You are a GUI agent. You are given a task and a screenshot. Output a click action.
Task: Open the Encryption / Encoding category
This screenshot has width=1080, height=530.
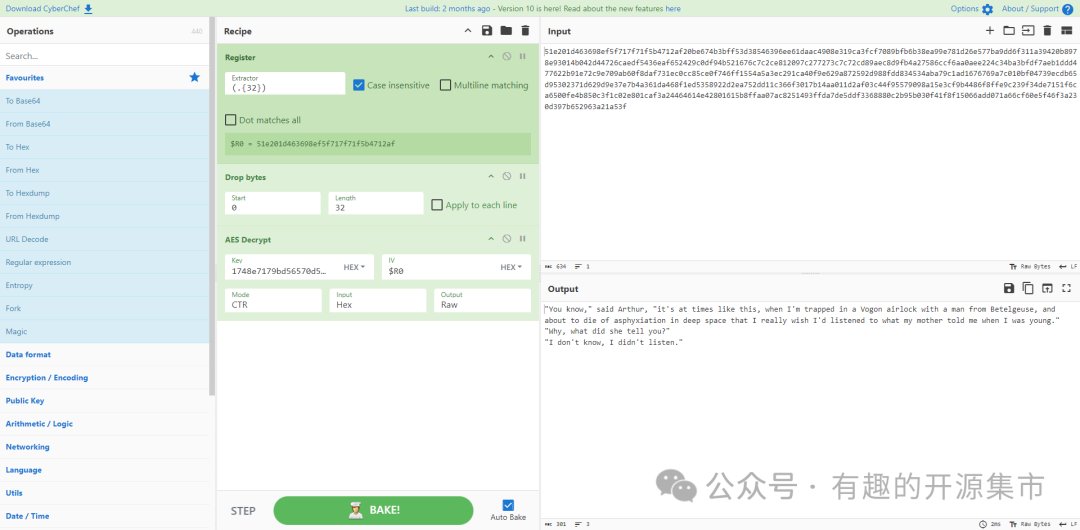click(47, 378)
